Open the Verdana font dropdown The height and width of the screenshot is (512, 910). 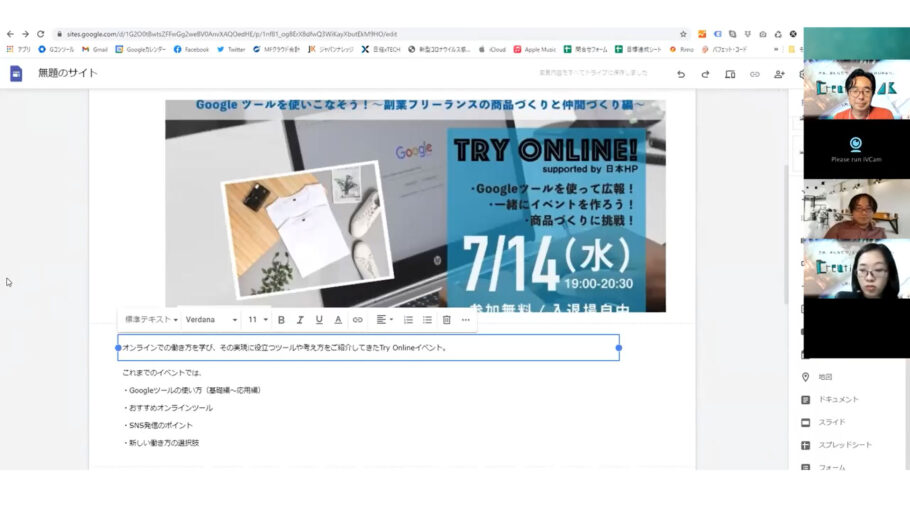coord(211,320)
